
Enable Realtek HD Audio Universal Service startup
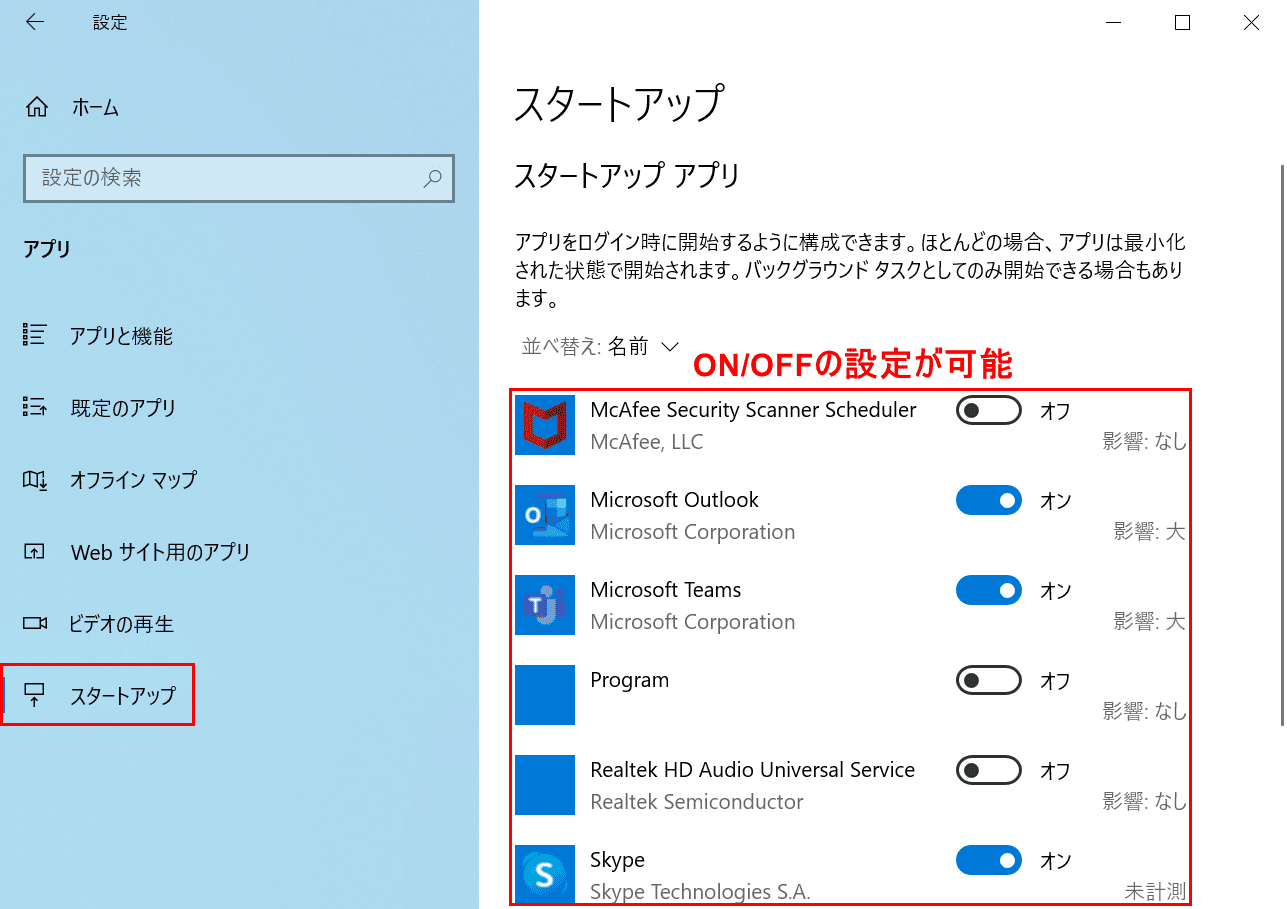[x=988, y=771]
